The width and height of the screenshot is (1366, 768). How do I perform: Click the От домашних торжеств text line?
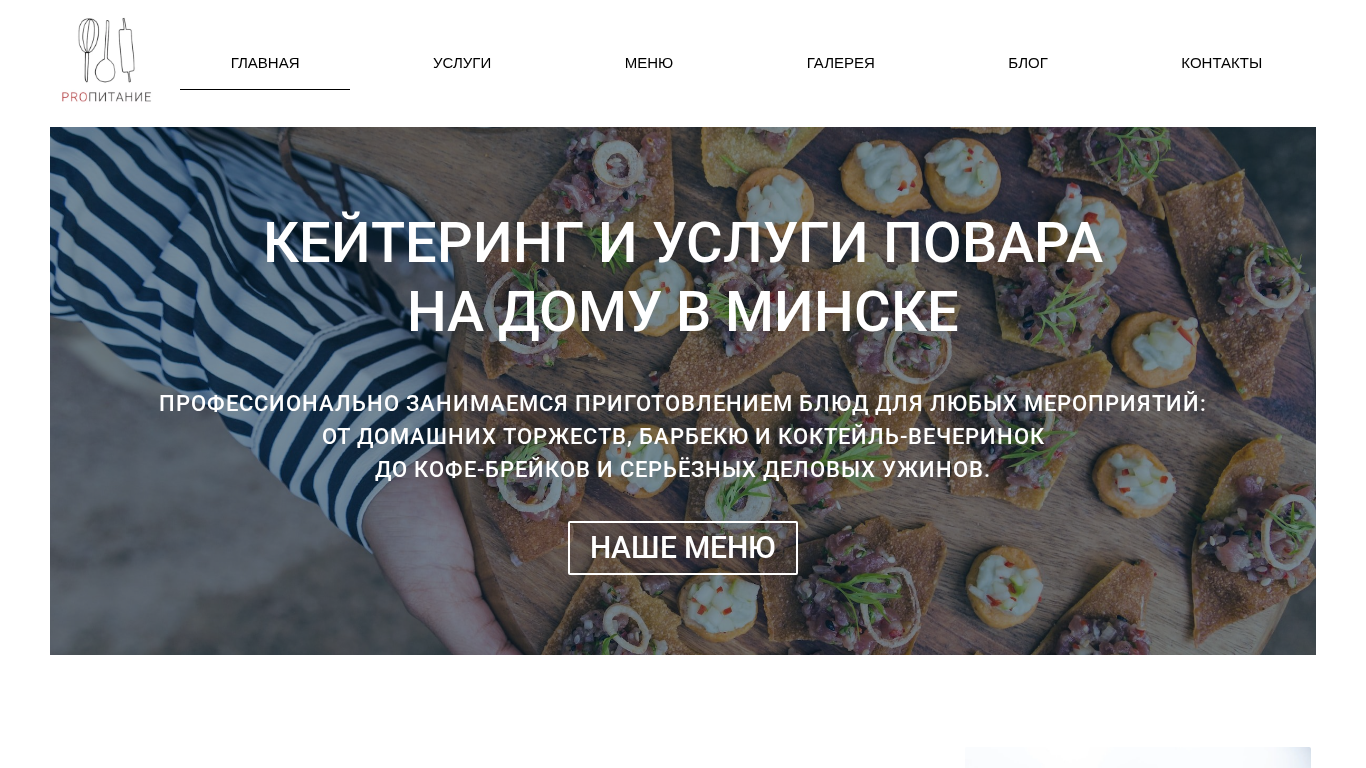[683, 437]
